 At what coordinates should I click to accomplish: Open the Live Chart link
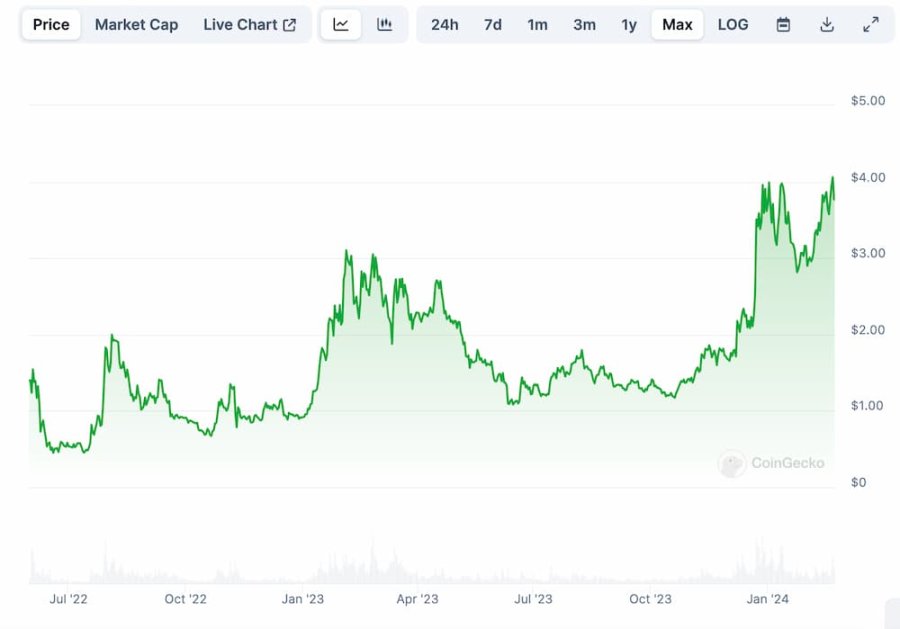click(249, 25)
